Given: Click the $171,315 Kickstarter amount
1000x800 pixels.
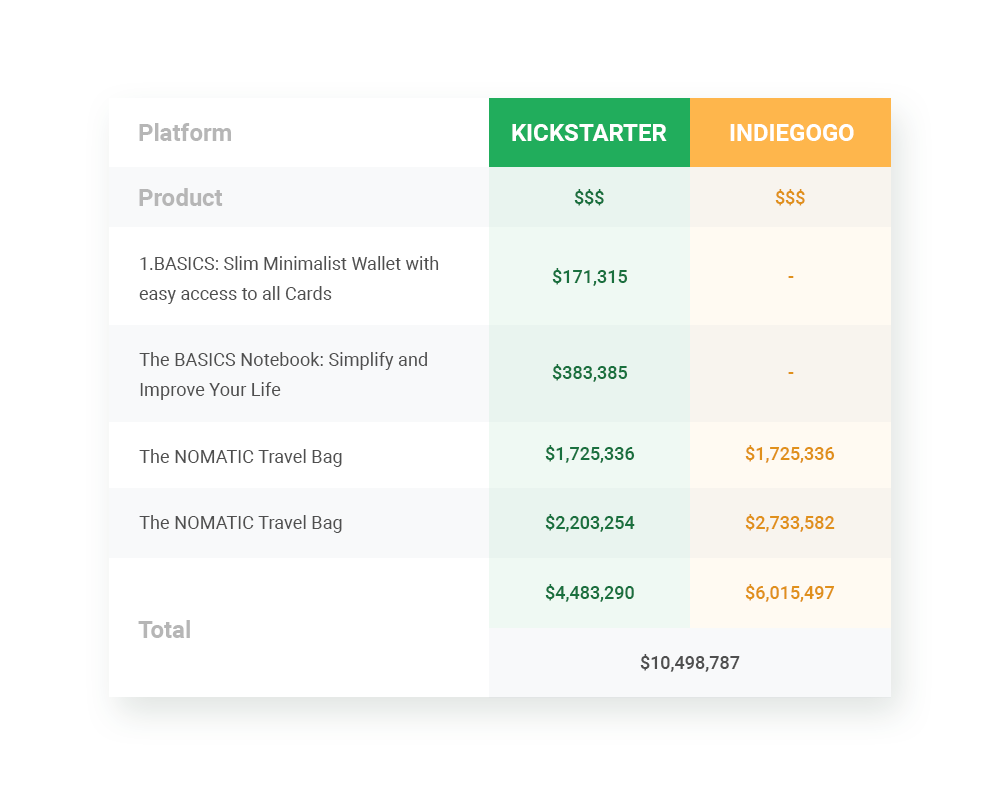Looking at the screenshot, I should (590, 277).
